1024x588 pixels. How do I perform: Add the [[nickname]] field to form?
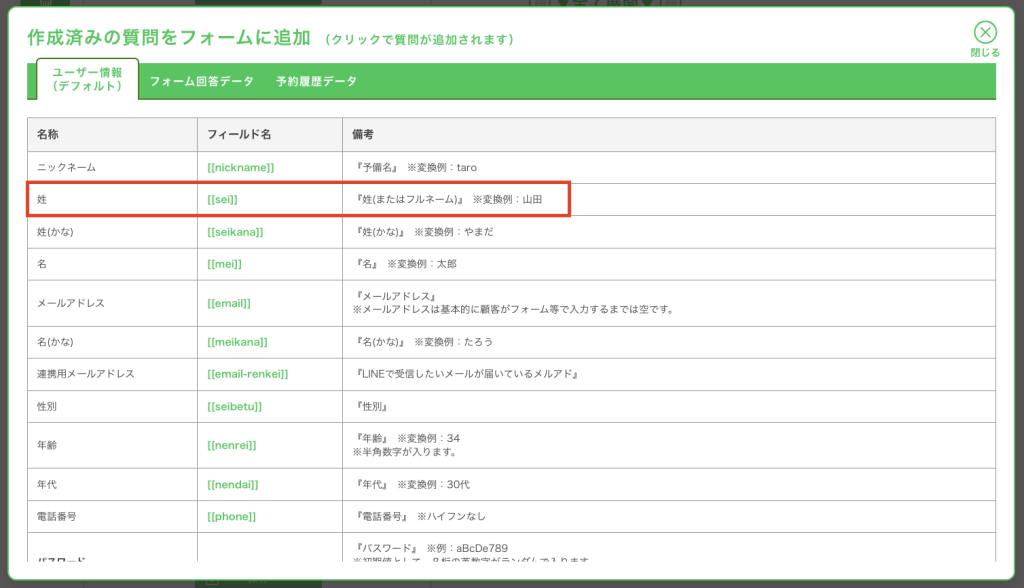click(240, 168)
